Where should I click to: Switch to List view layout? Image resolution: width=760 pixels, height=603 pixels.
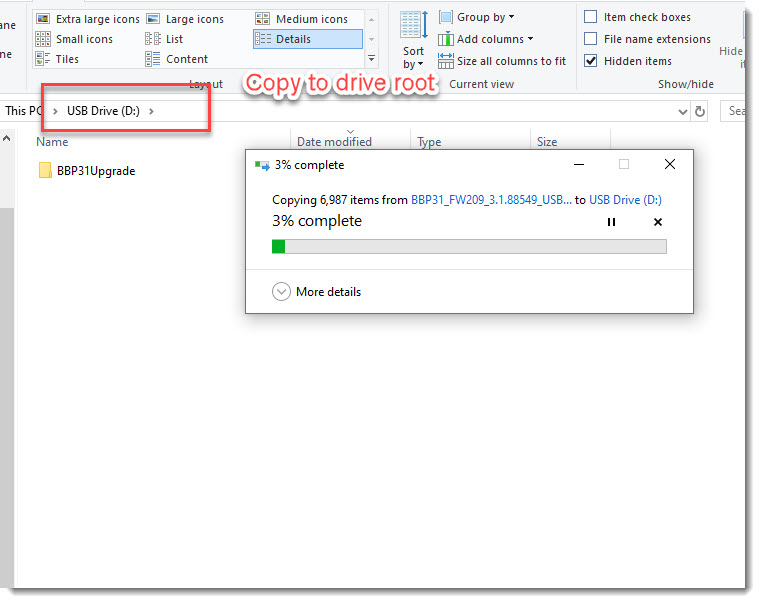point(165,39)
